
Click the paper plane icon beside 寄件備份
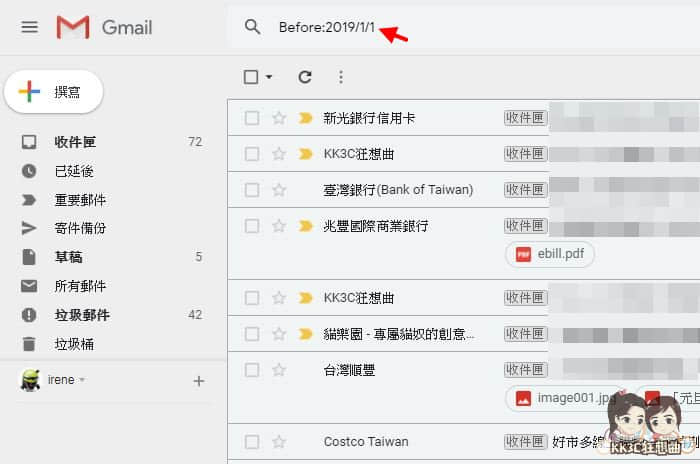coord(29,228)
